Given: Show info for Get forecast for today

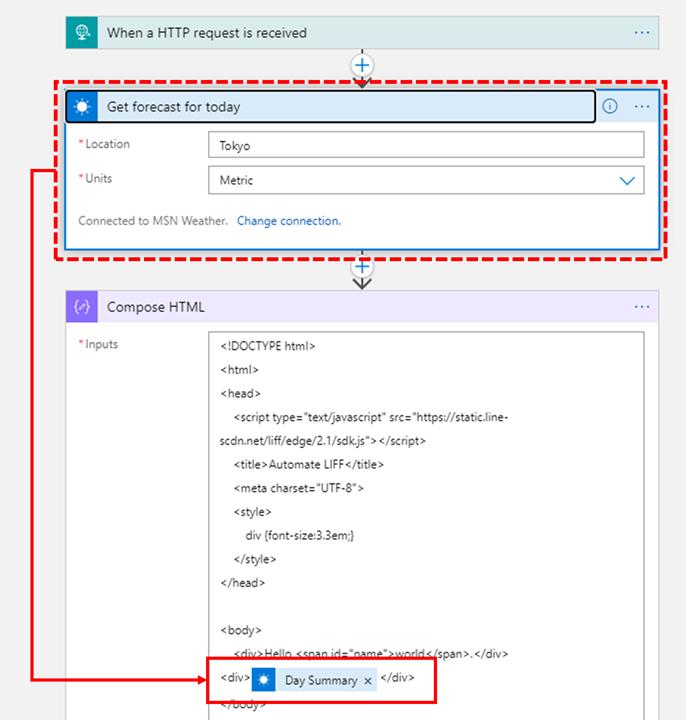Looking at the screenshot, I should point(610,107).
